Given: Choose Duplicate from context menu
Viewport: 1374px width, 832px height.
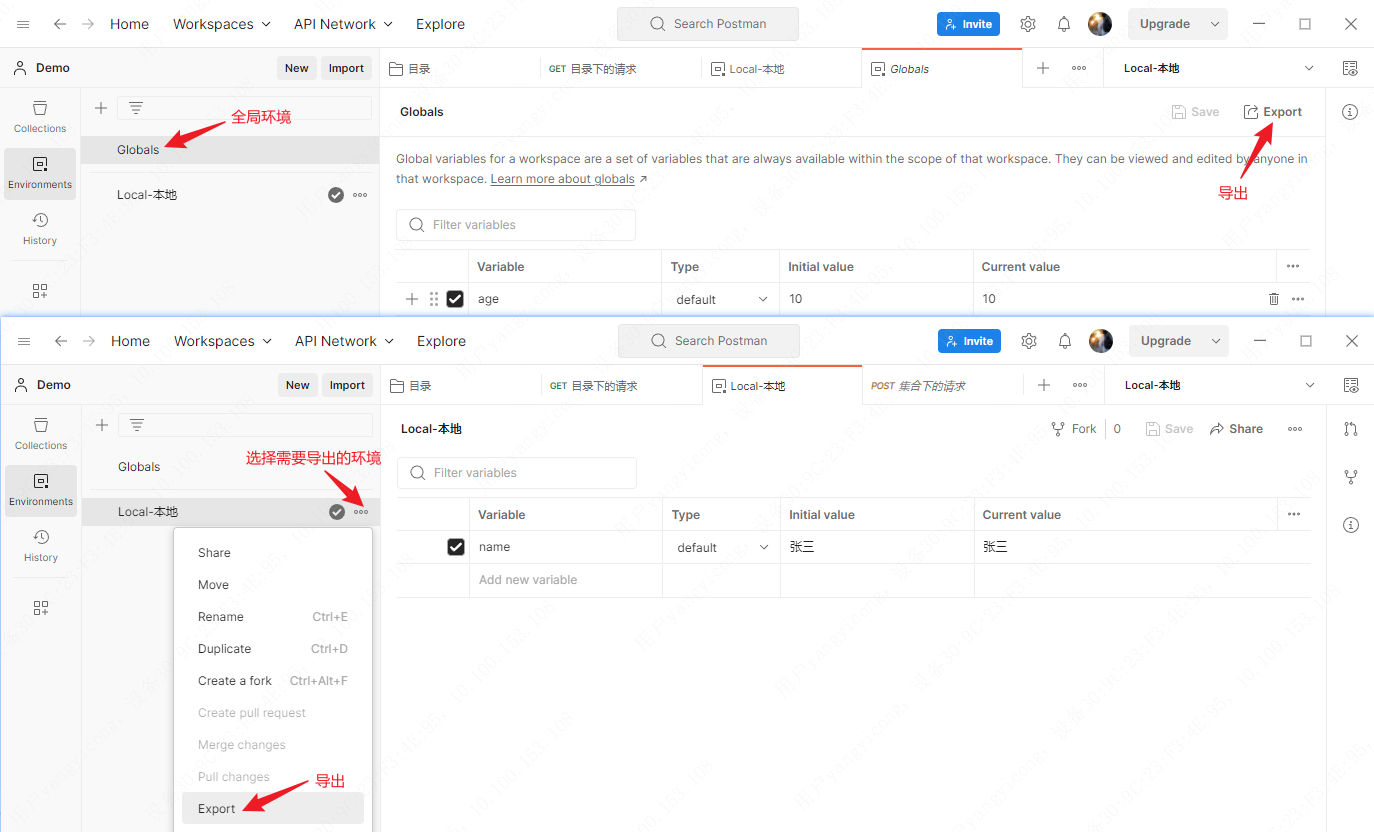Looking at the screenshot, I should (x=273, y=649).
